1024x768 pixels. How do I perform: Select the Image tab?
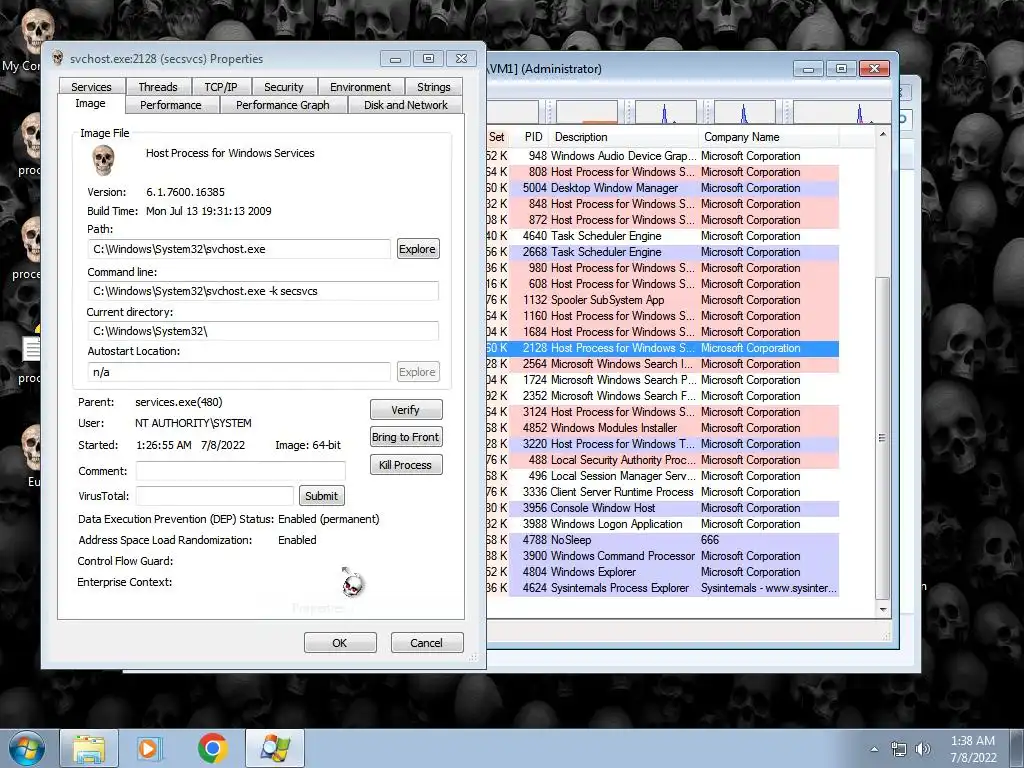[90, 103]
